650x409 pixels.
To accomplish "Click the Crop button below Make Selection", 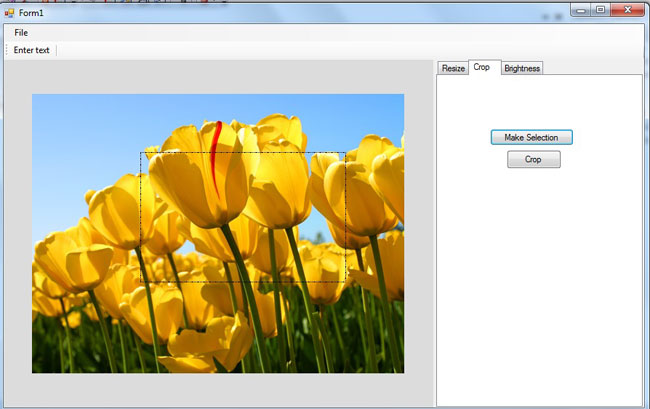I will 534,159.
